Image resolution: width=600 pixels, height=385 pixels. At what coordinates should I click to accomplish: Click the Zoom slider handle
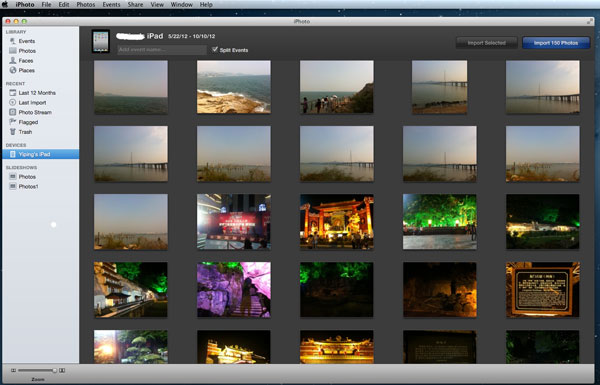(x=55, y=370)
